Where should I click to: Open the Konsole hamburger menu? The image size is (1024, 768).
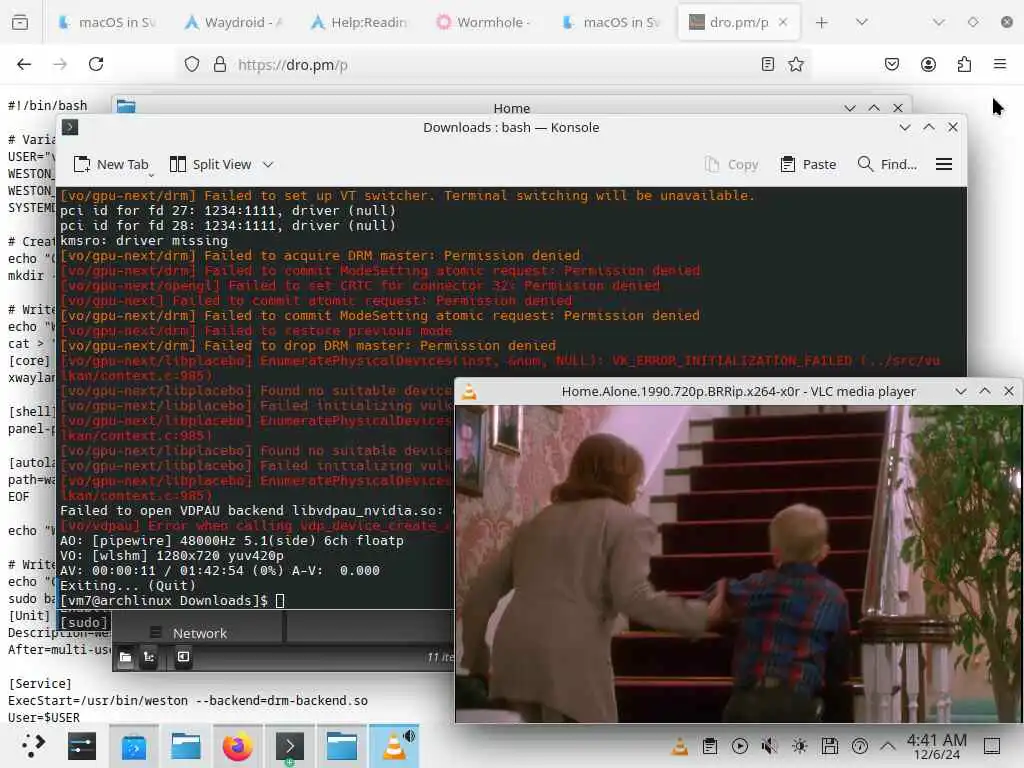tap(944, 165)
